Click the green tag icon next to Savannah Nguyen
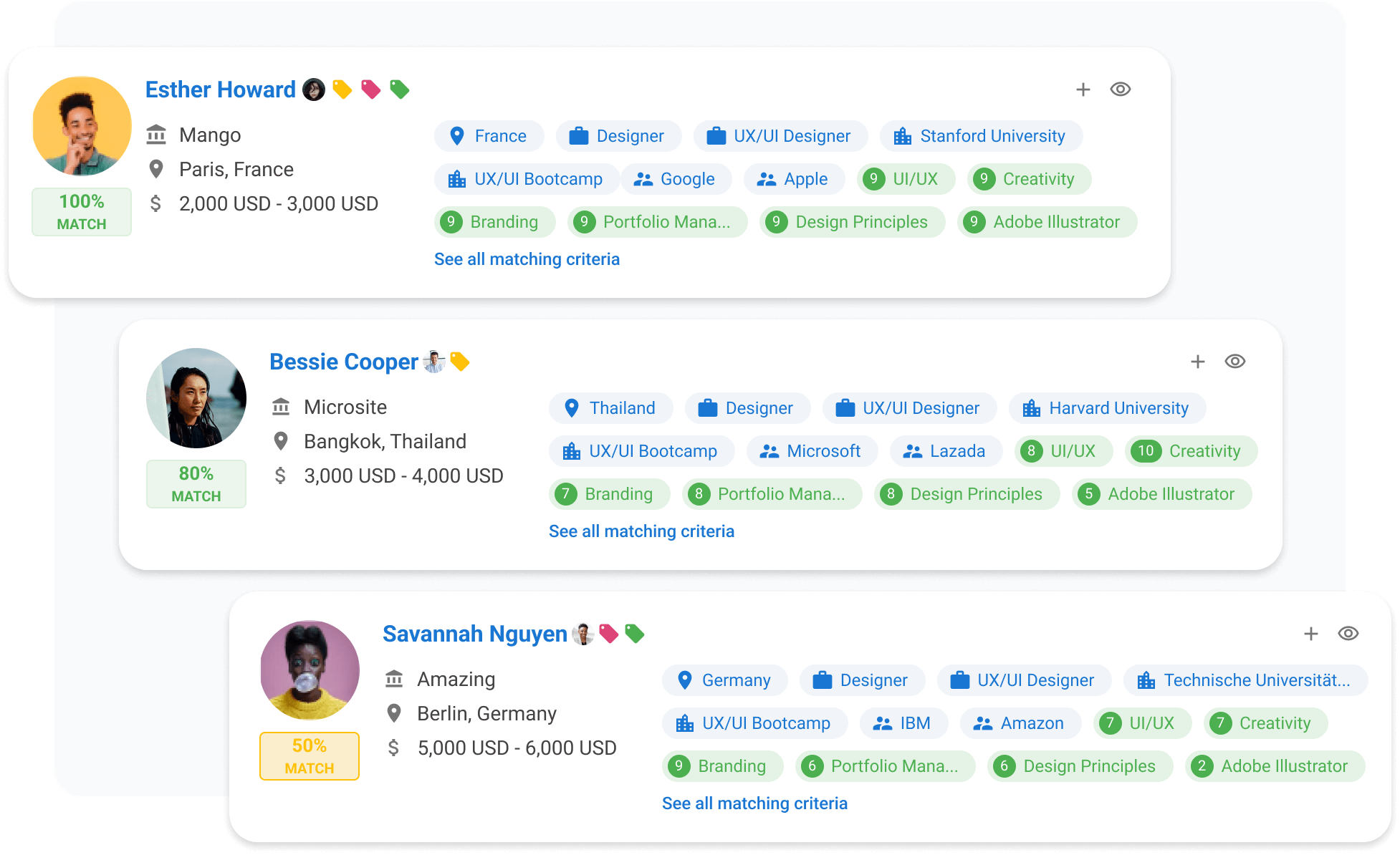This screenshot has height=855, width=1400. [x=634, y=634]
